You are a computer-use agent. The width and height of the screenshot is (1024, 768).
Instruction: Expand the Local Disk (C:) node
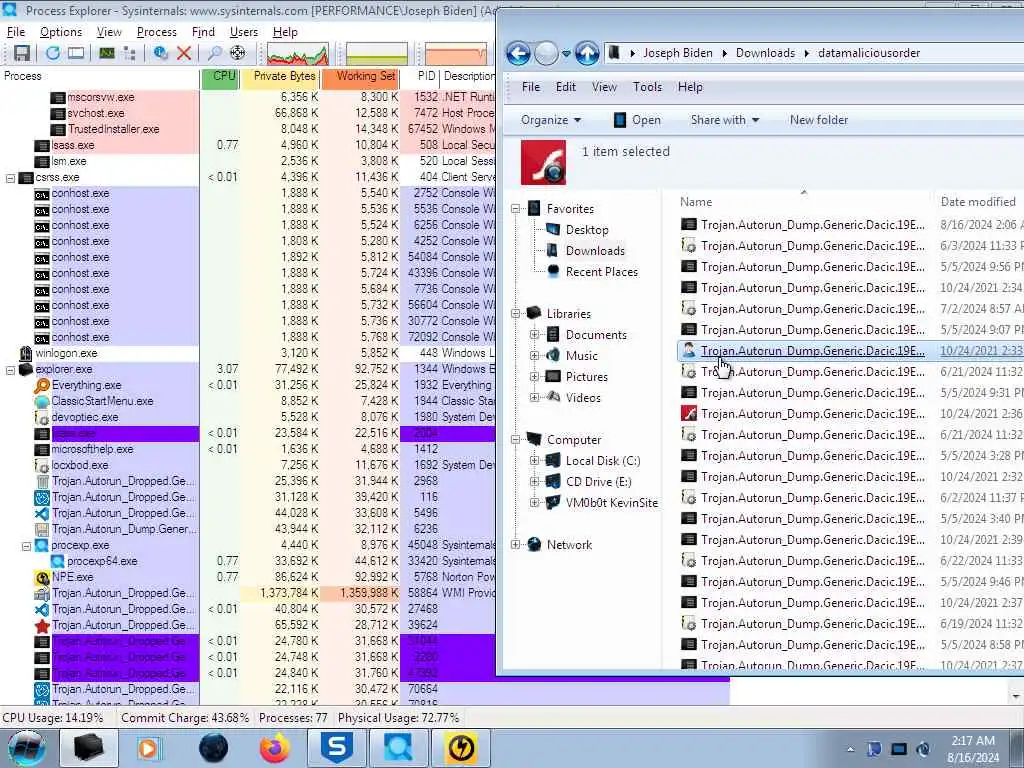click(534, 461)
